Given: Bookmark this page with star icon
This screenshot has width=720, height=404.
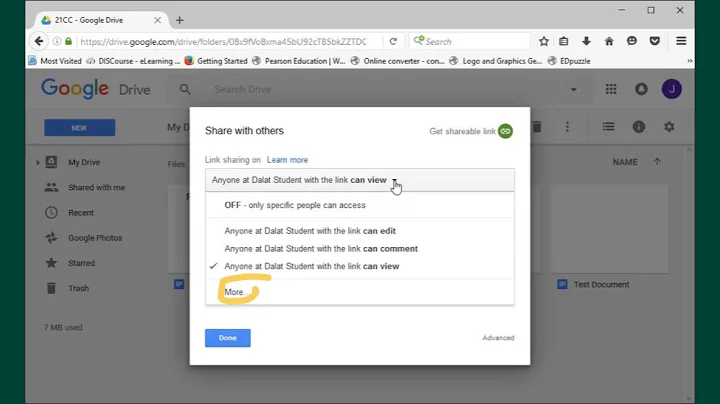Looking at the screenshot, I should click(x=544, y=41).
